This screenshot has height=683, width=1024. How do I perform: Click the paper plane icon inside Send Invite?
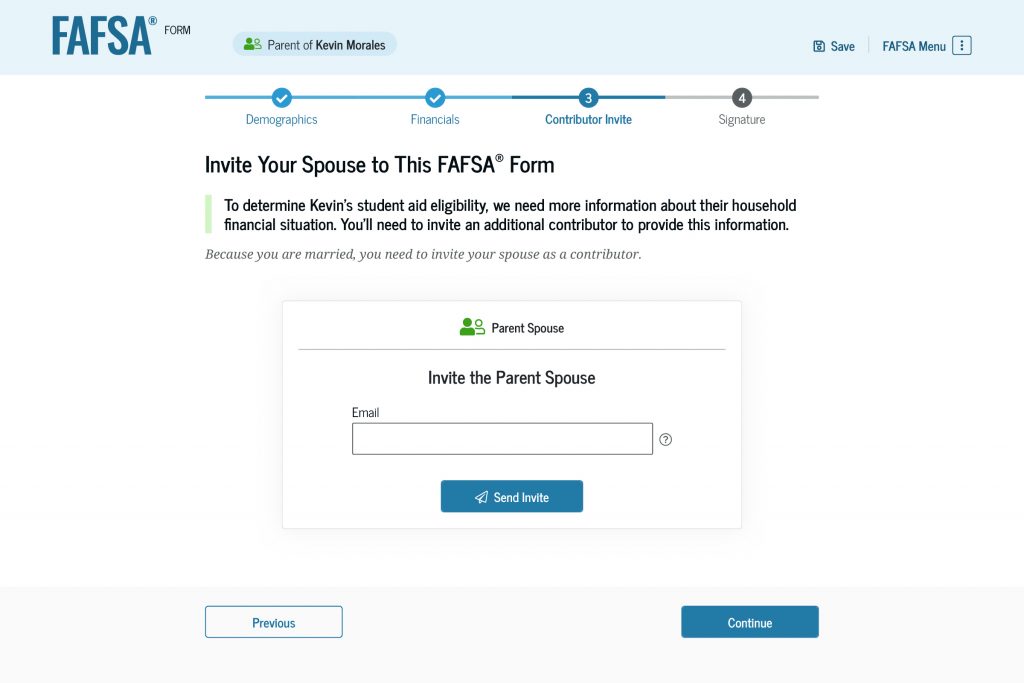point(480,496)
